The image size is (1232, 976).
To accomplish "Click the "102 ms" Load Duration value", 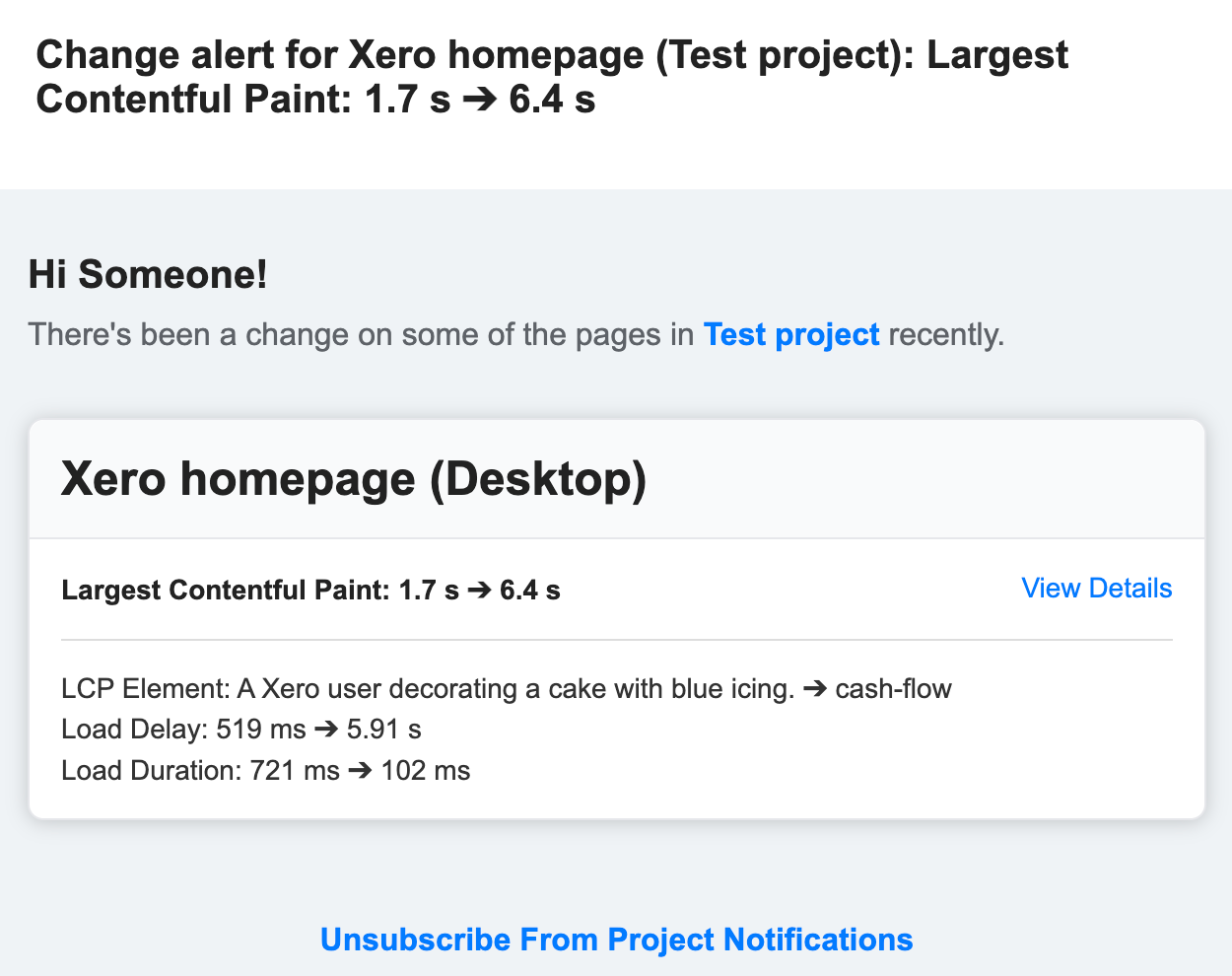I will [425, 770].
